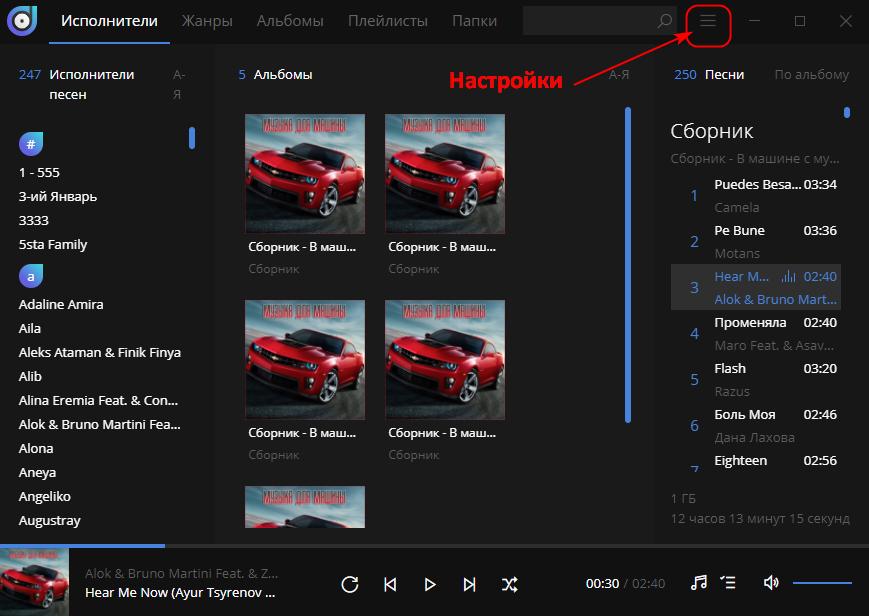Select artist 'Alona'
Viewport: 869px width, 616px height.
pyautogui.click(x=36, y=448)
